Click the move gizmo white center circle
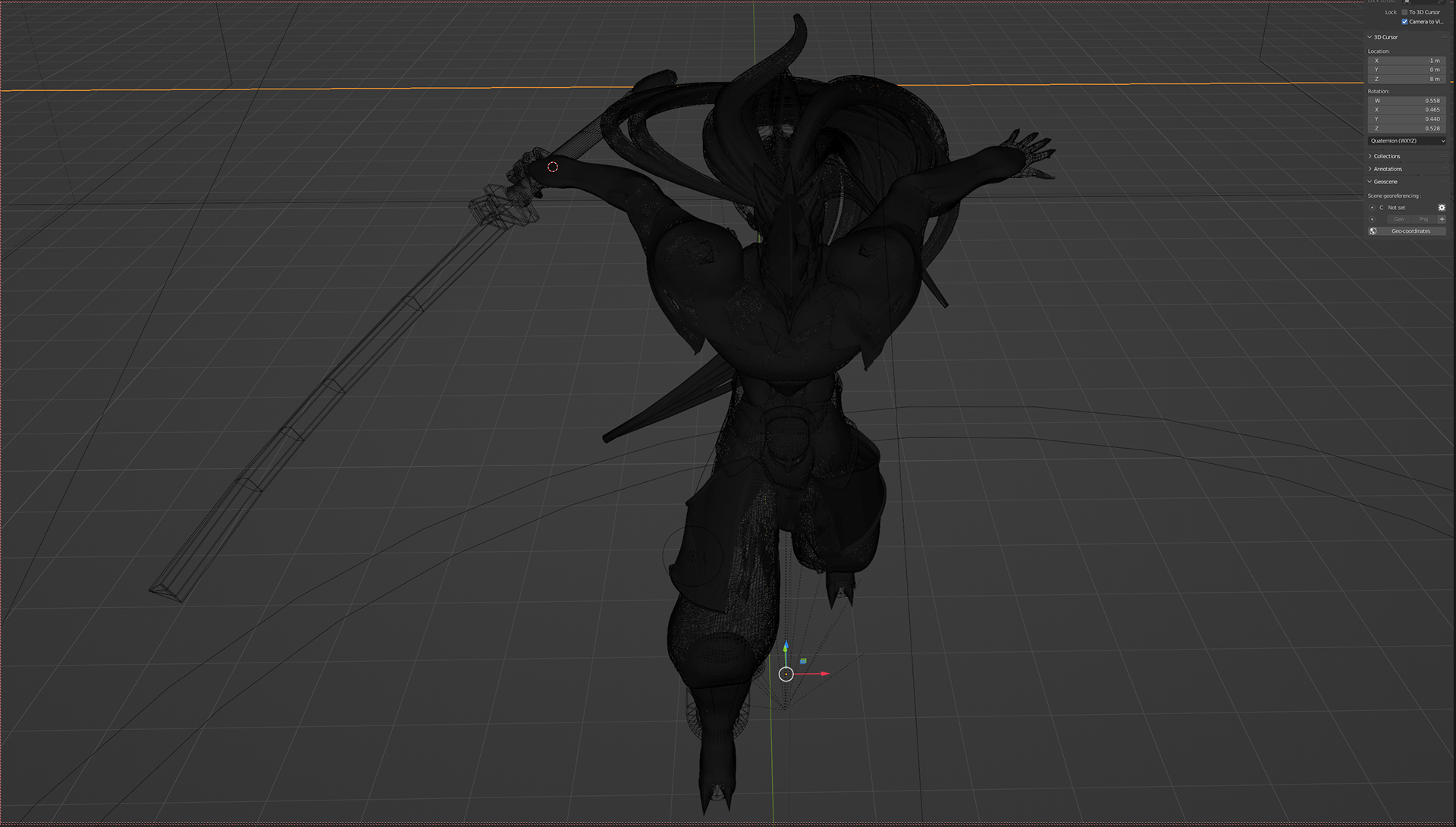Screen dimensions: 1456x827 [786, 674]
